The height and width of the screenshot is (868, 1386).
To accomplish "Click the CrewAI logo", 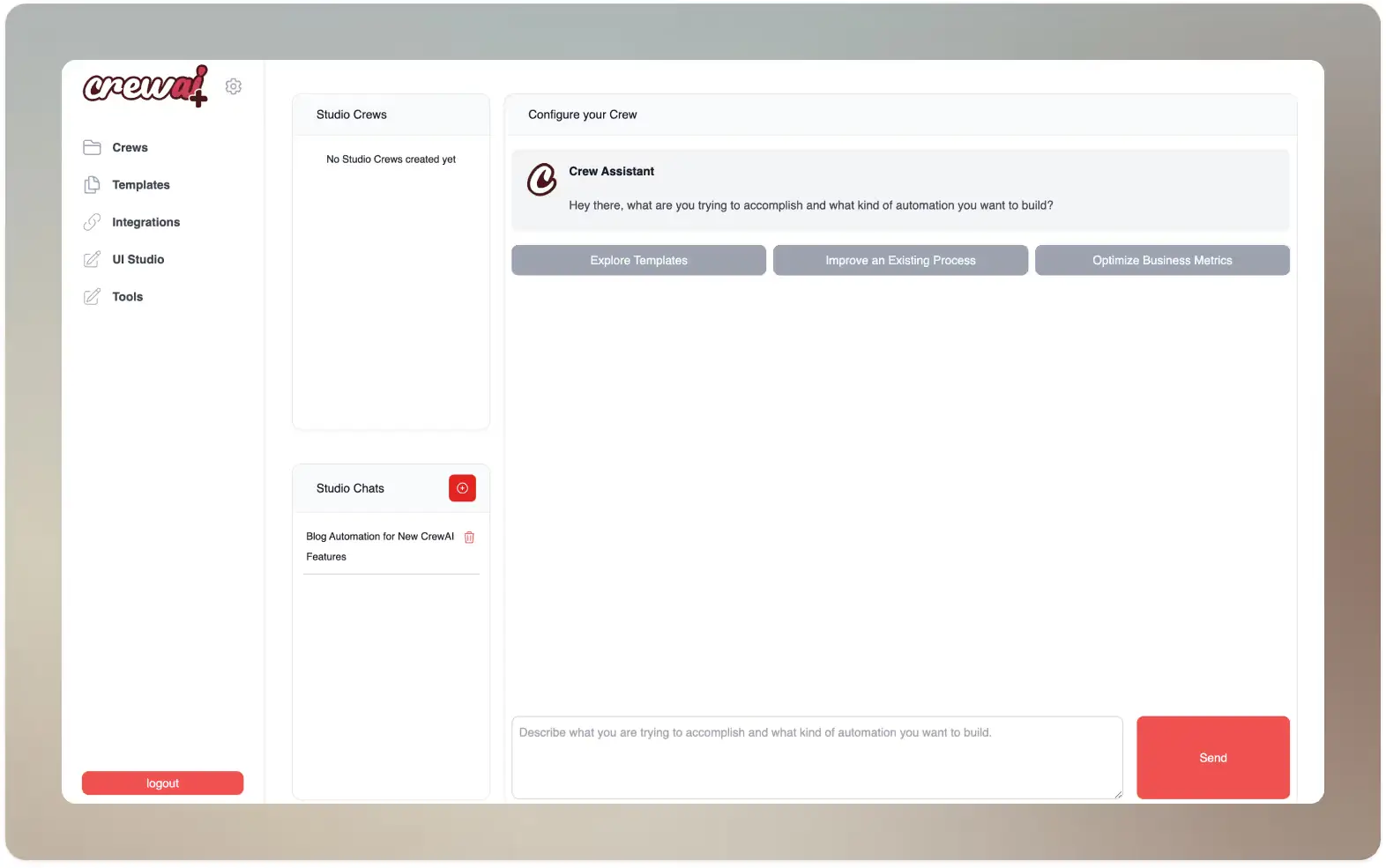I will click(x=145, y=85).
